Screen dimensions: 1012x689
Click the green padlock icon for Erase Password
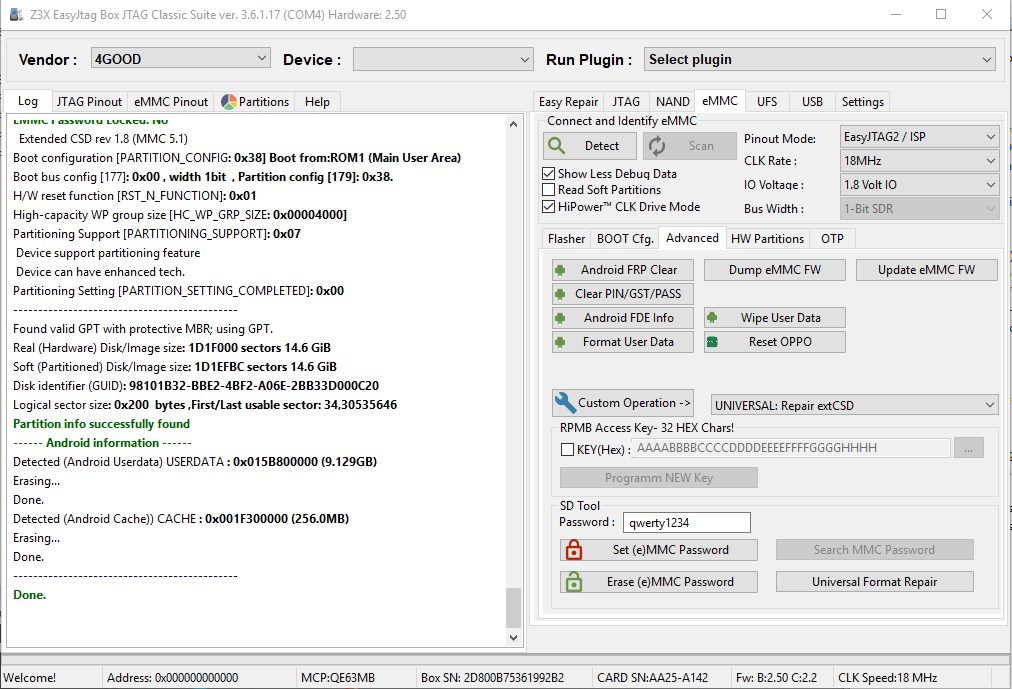point(574,581)
